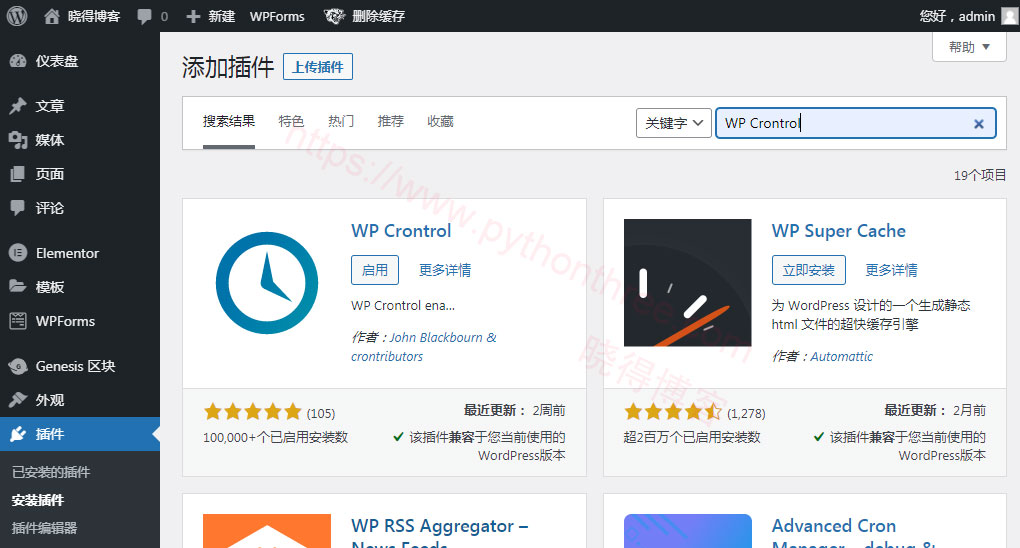This screenshot has height=548, width=1020.
Task: Visit the site via home icon
Action: (x=51, y=16)
